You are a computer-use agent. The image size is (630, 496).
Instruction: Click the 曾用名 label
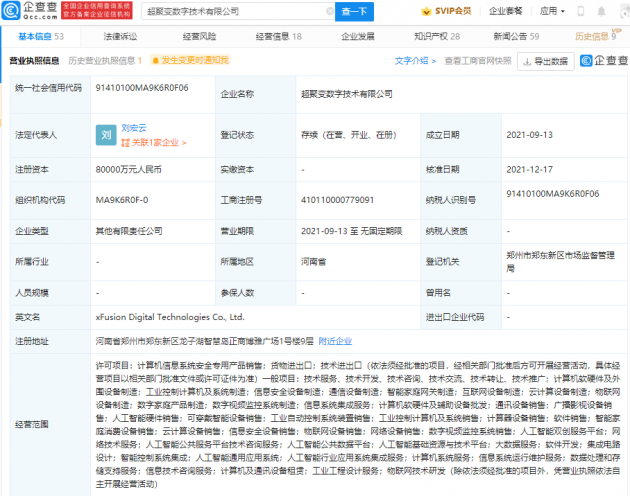[438, 293]
